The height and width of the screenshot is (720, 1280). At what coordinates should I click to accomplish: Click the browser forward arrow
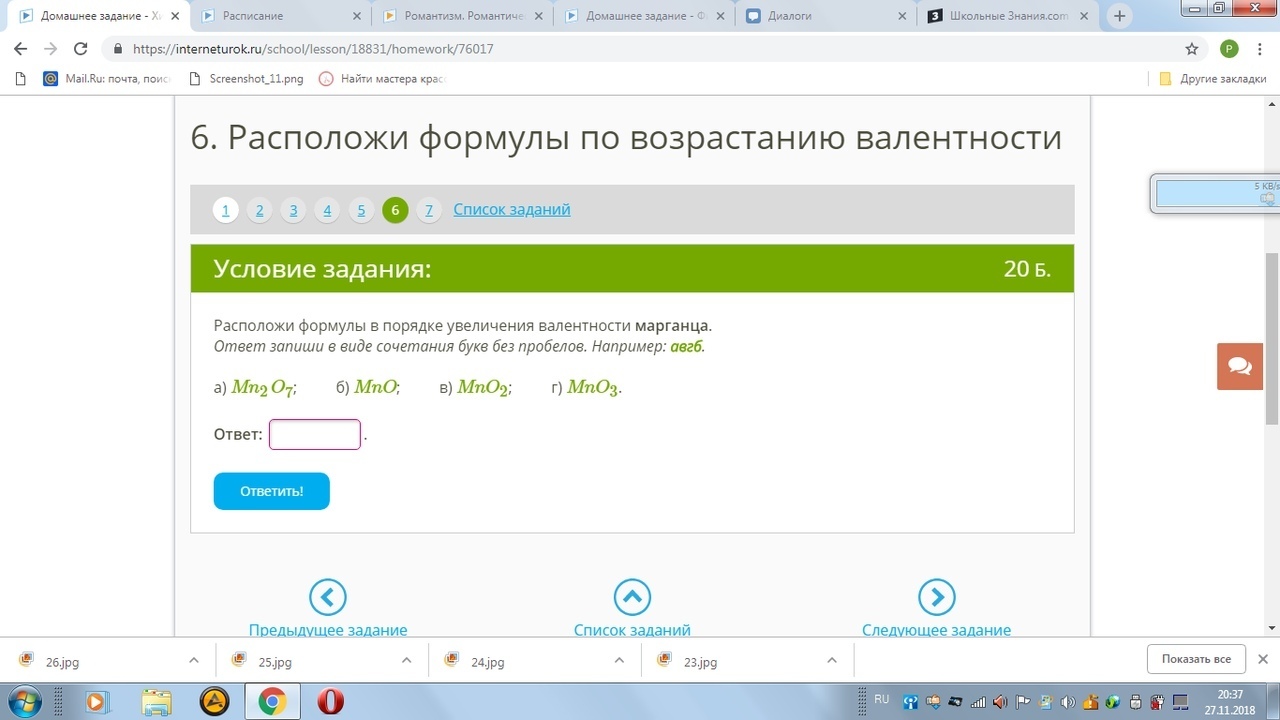(x=51, y=49)
